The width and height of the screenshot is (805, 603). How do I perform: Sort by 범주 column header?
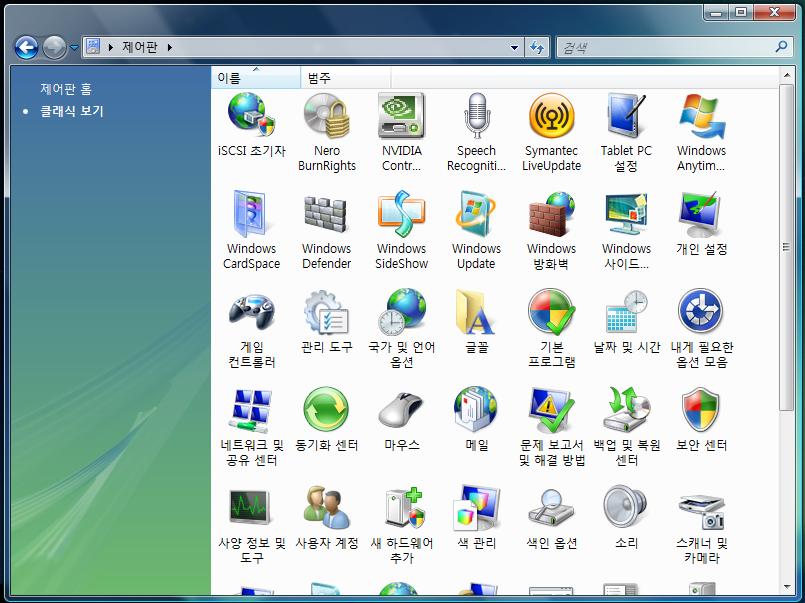[346, 78]
